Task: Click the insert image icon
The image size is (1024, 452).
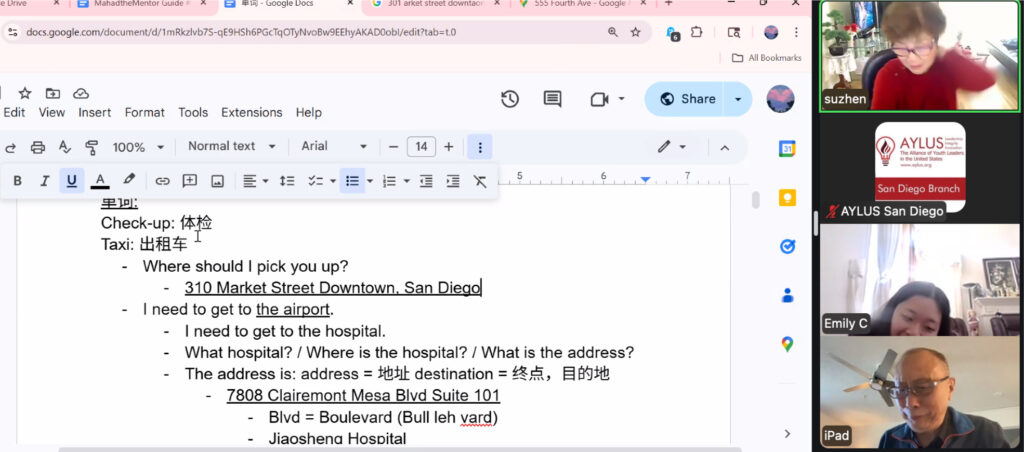Action: click(x=217, y=181)
